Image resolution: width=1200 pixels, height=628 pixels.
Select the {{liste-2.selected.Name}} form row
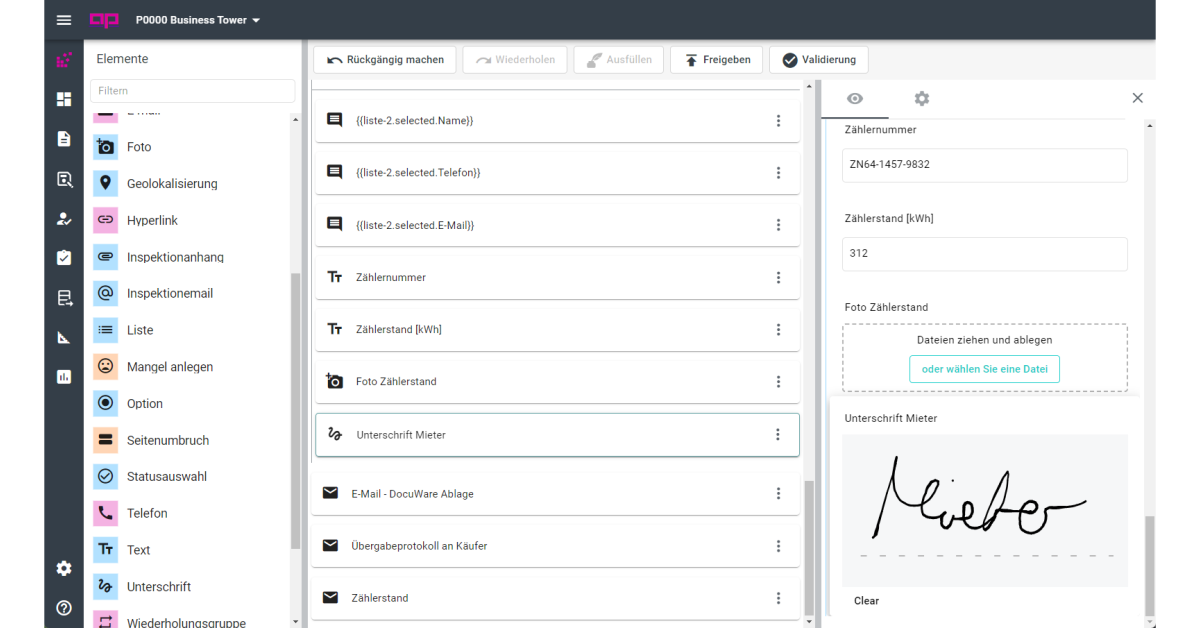click(x=557, y=120)
